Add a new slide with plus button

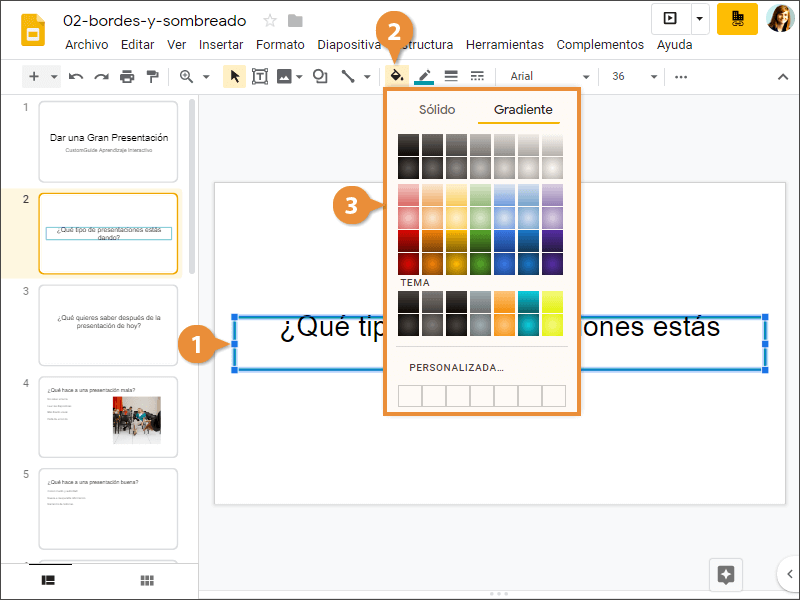(x=34, y=77)
